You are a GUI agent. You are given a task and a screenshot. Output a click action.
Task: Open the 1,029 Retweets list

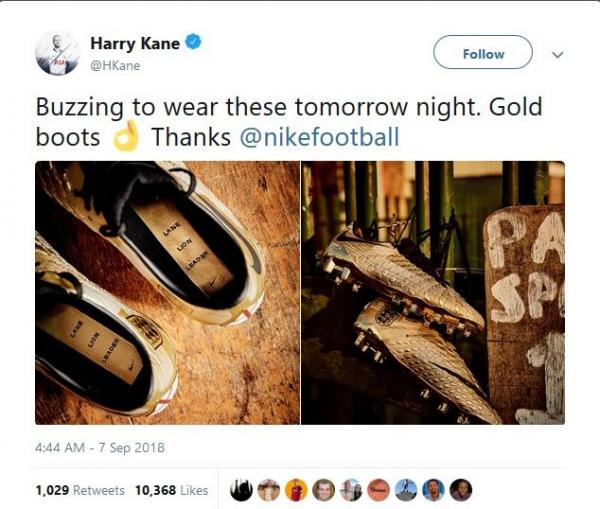click(x=80, y=490)
